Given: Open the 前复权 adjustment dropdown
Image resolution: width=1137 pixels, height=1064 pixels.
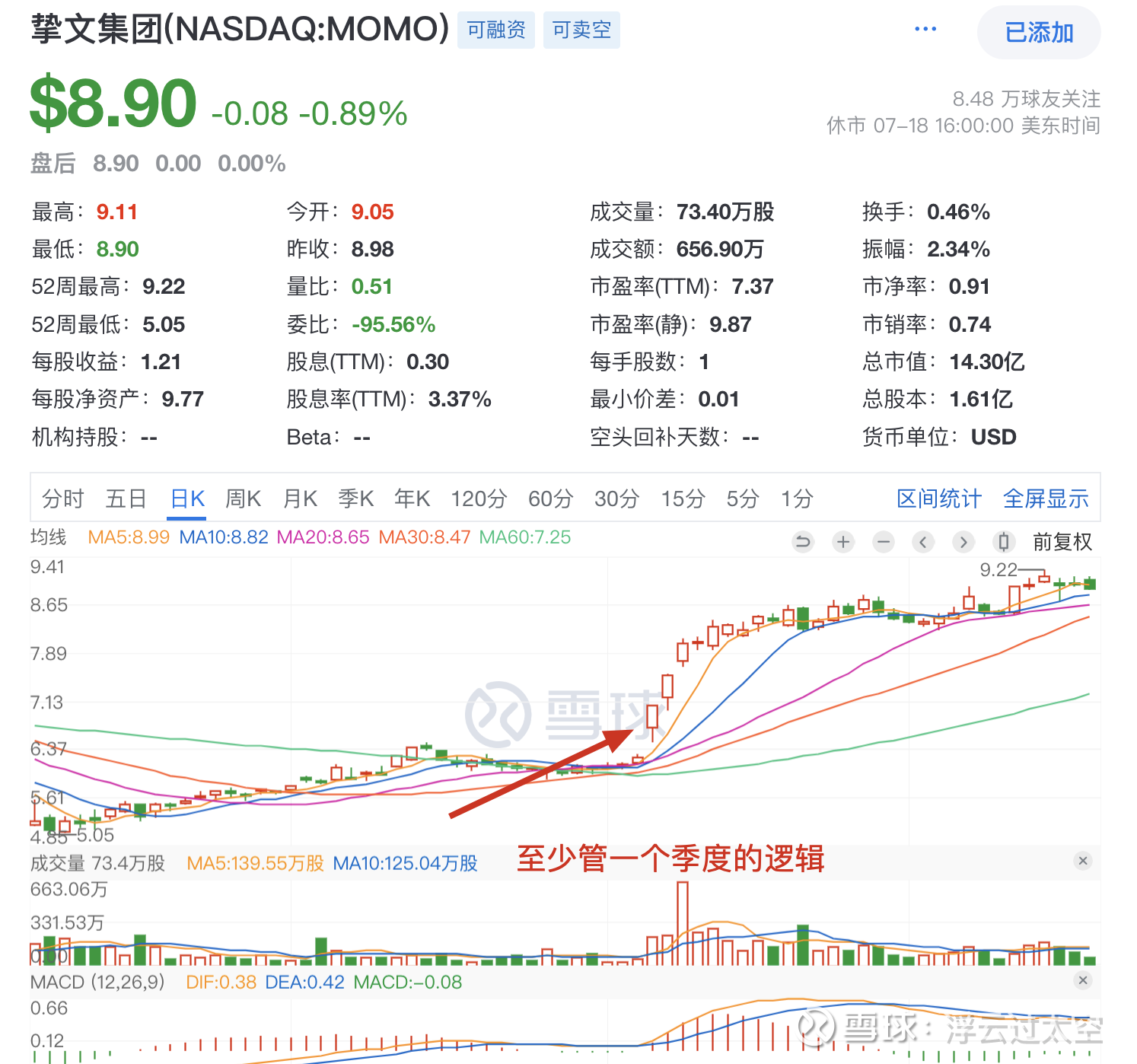Looking at the screenshot, I should (x=1062, y=542).
